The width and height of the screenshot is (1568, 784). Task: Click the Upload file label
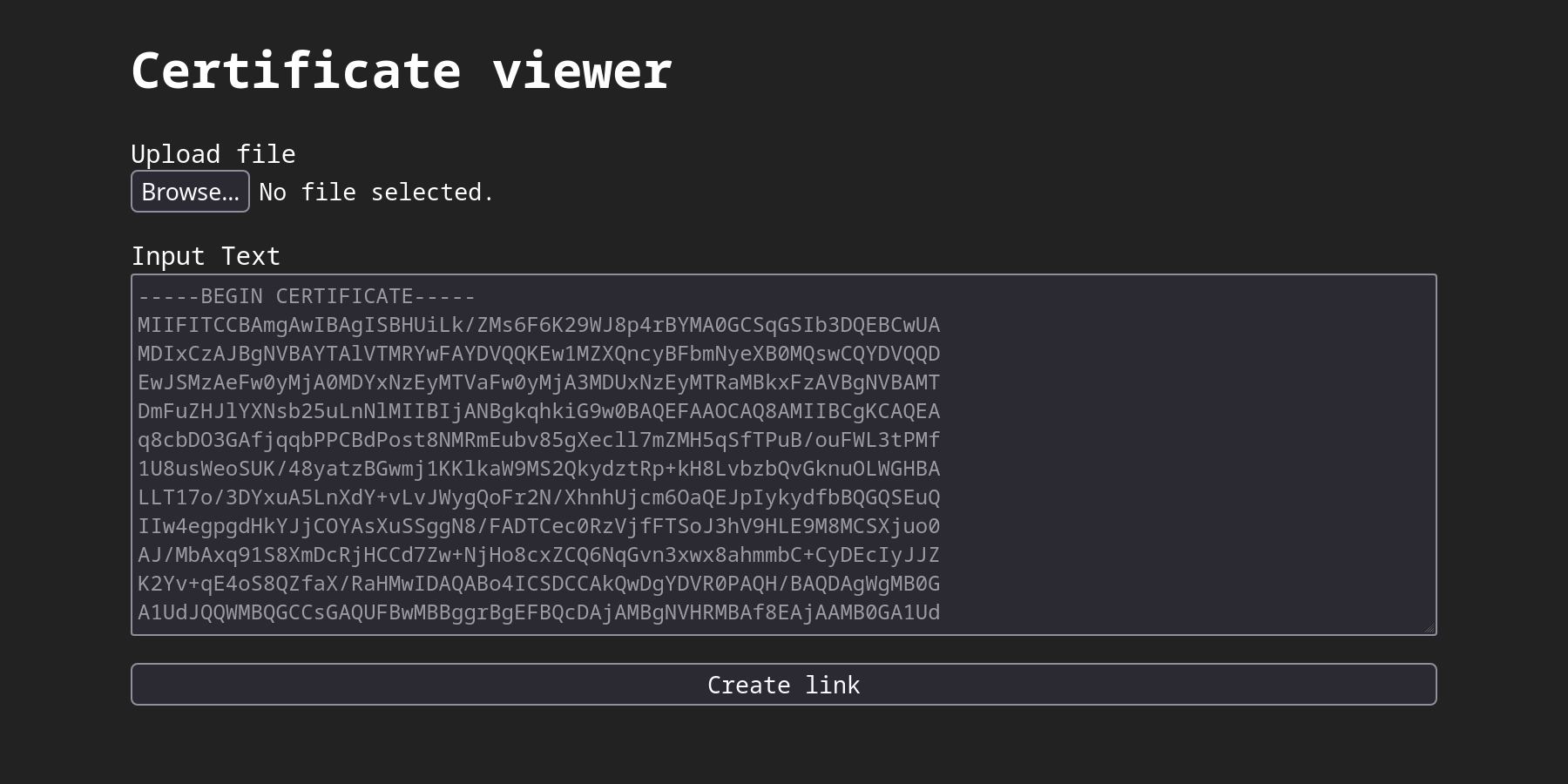point(213,154)
